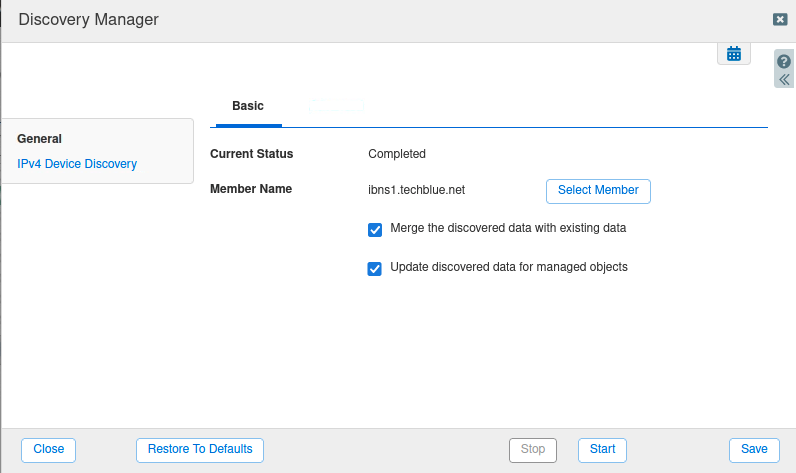Open IPv4 Device Discovery settings
Screen dimensions: 796x473
(x=77, y=164)
